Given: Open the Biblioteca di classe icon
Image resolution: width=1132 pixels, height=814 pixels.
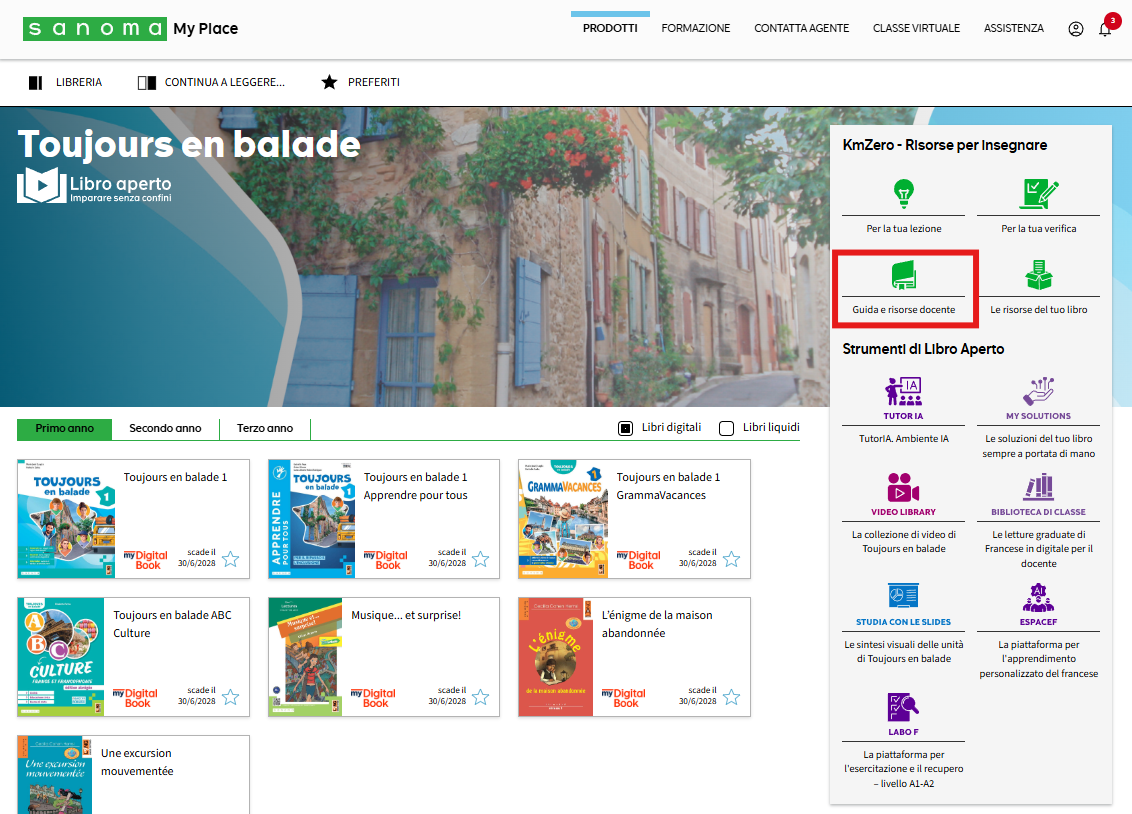Looking at the screenshot, I should pos(1038,487).
